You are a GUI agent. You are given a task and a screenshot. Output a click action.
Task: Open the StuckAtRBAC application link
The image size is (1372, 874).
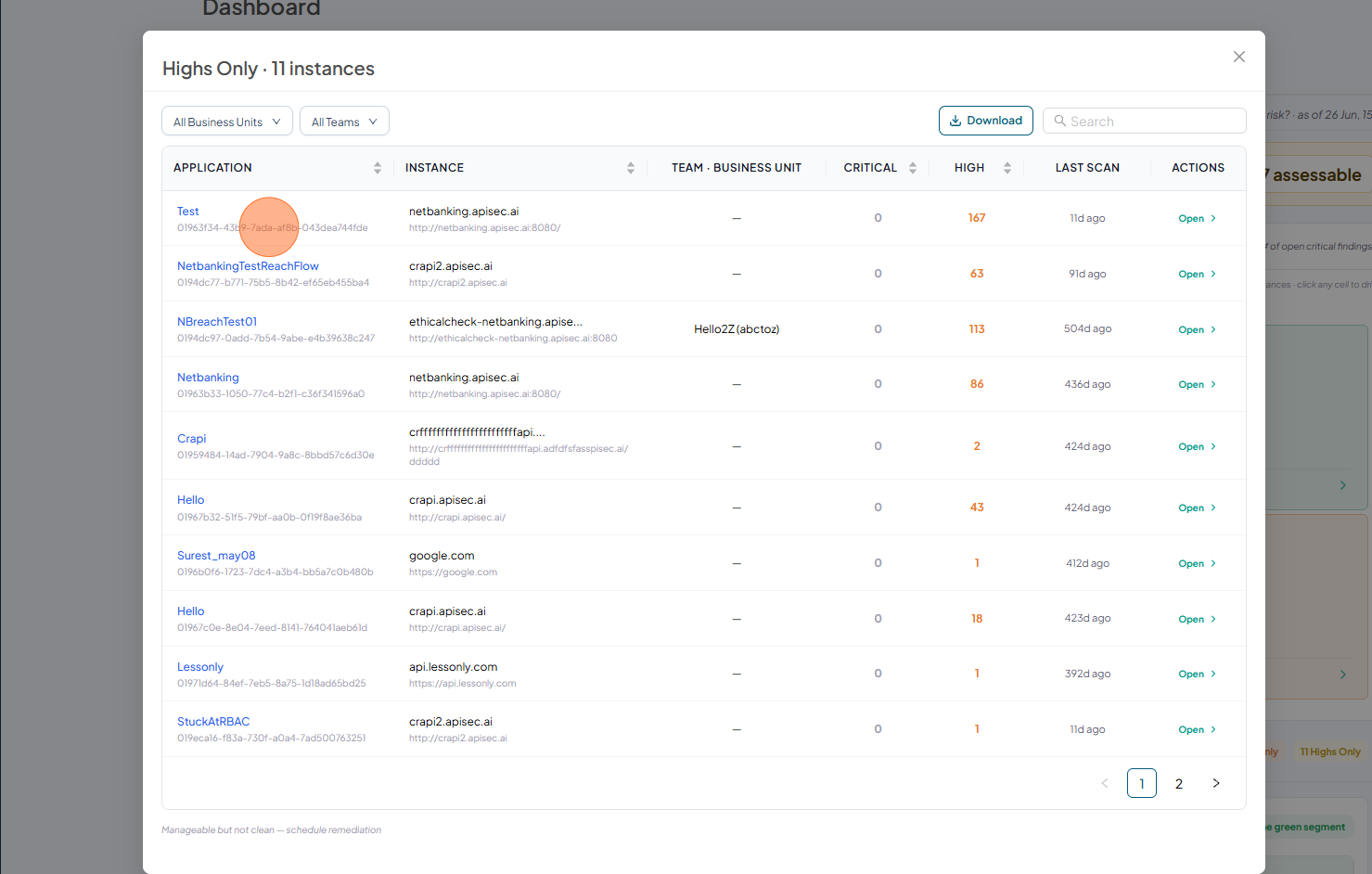click(x=213, y=722)
